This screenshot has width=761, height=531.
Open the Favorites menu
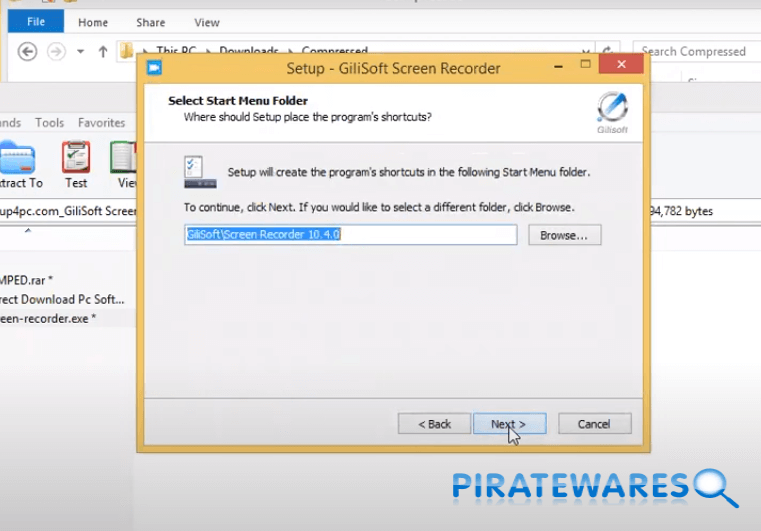(101, 123)
